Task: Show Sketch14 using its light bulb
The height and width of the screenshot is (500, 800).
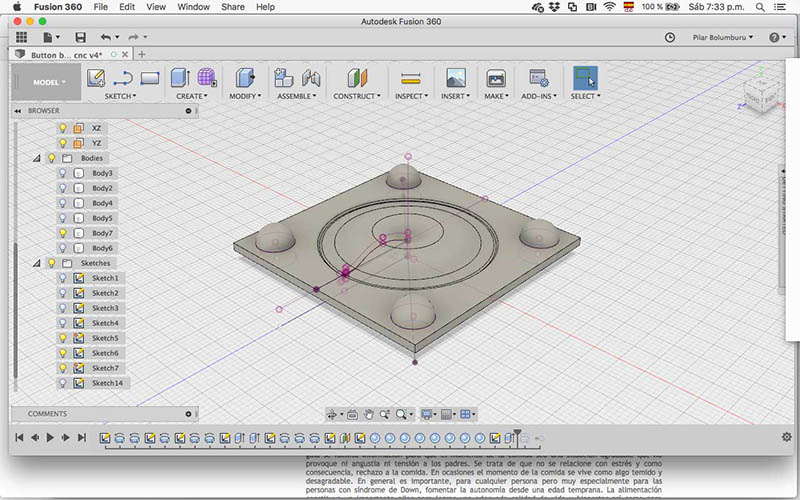Action: click(x=63, y=383)
